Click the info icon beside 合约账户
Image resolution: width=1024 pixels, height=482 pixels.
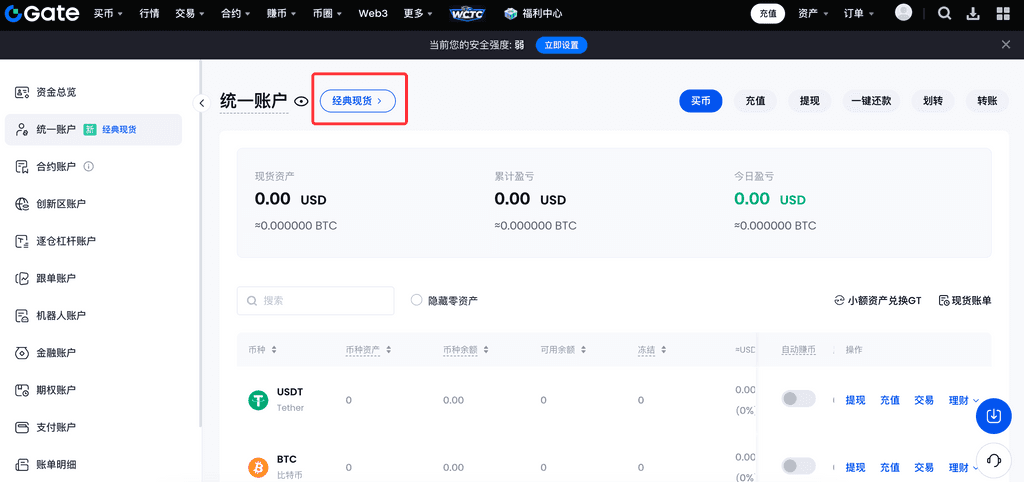click(x=89, y=167)
